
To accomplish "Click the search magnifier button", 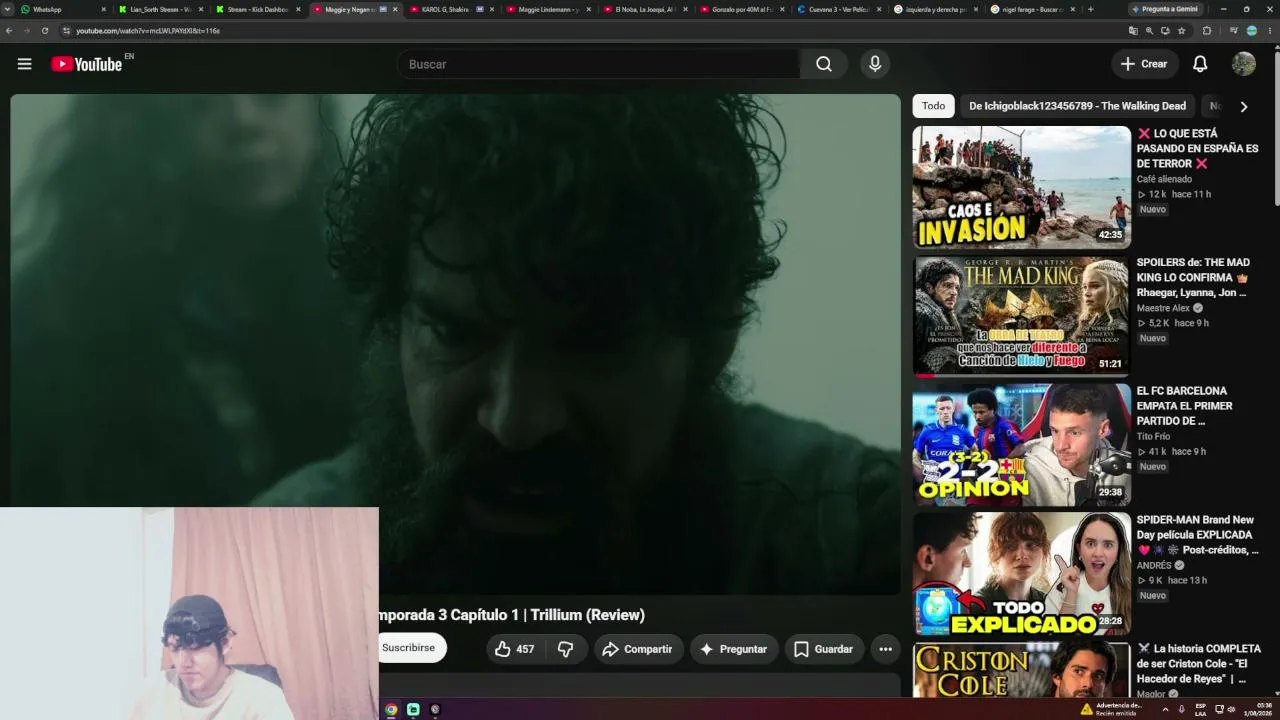I will tap(823, 64).
